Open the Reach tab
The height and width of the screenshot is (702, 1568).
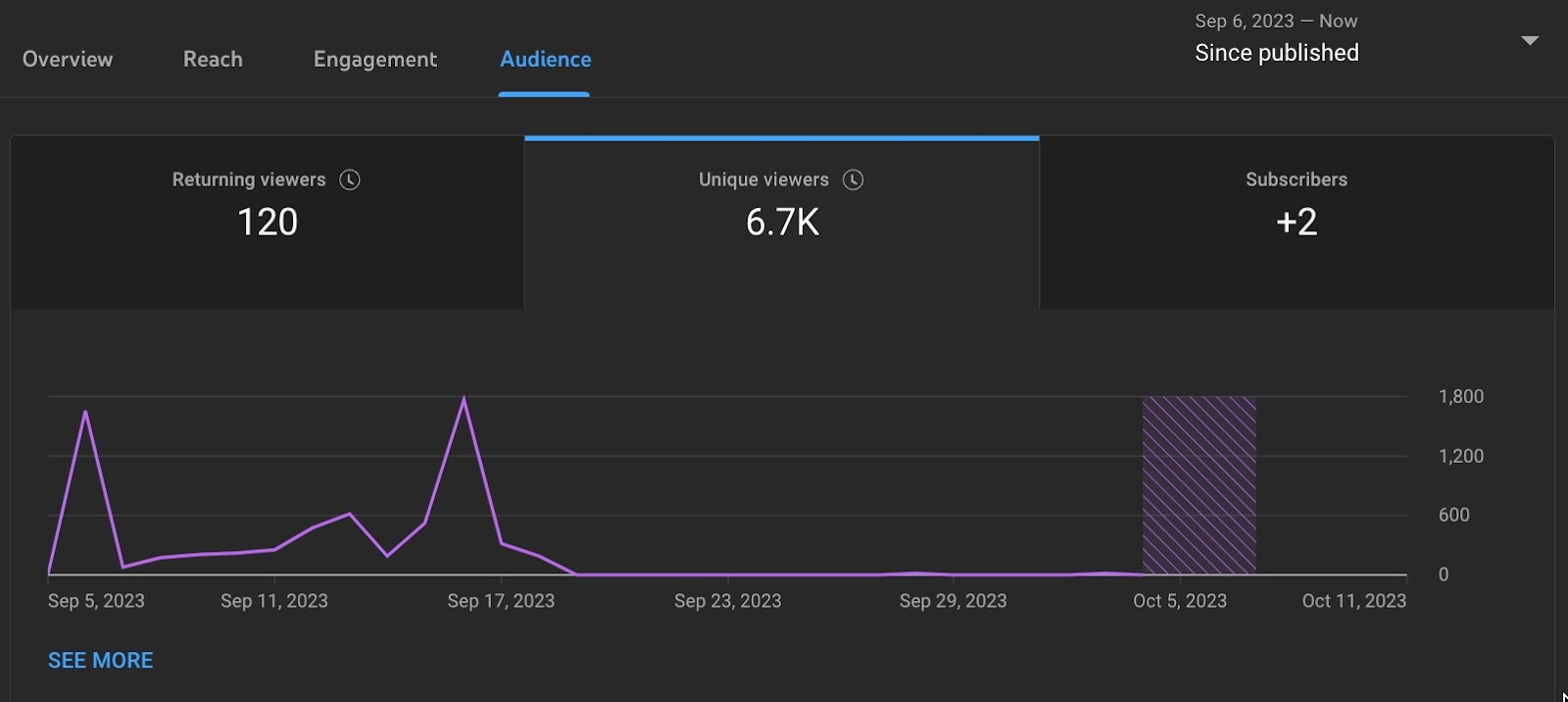tap(213, 59)
